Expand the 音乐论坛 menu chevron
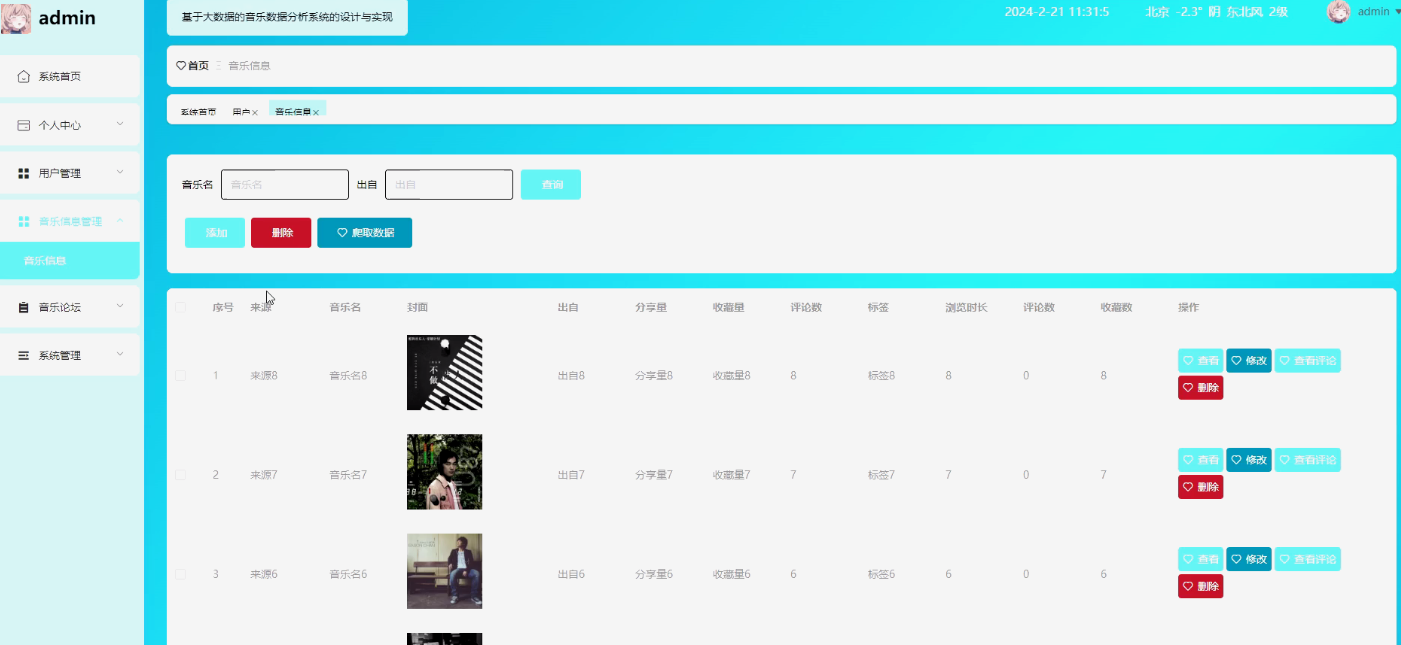 [120, 306]
